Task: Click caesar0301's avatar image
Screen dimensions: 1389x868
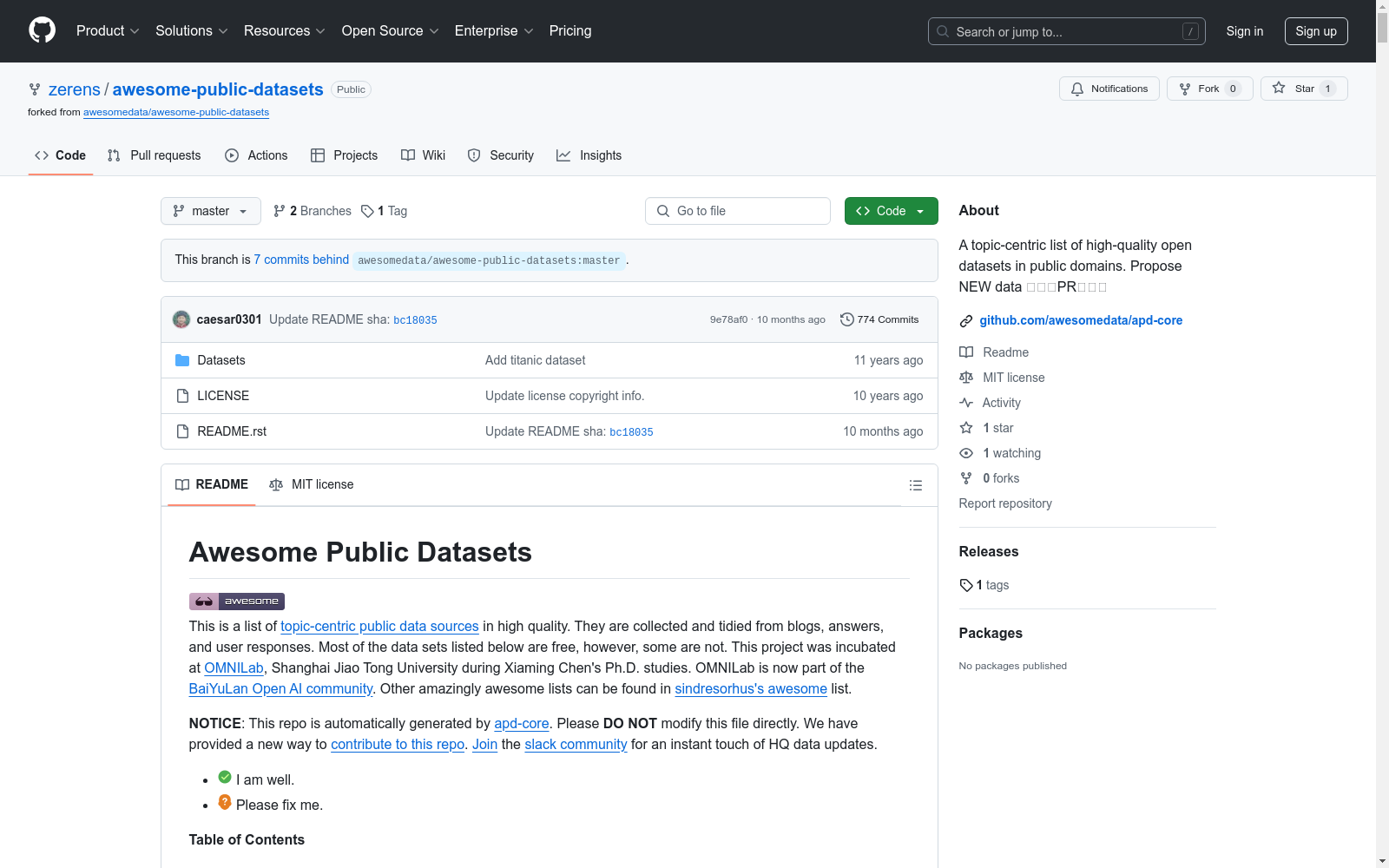Action: (x=181, y=319)
